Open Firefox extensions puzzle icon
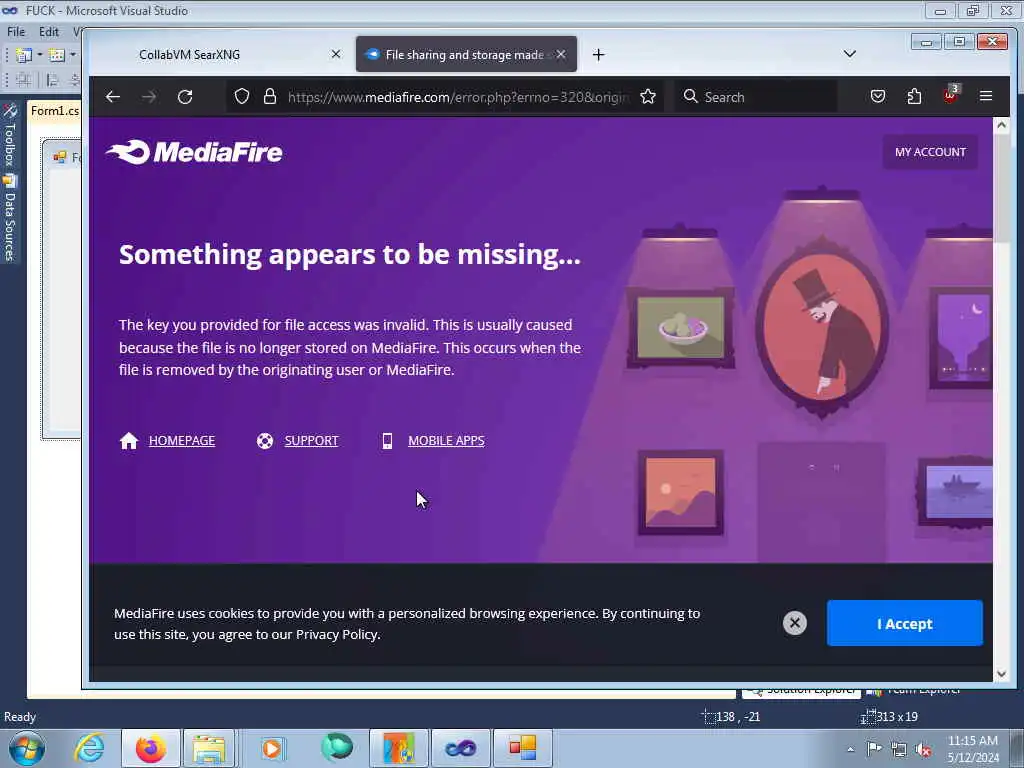The image size is (1024, 768). point(914,97)
